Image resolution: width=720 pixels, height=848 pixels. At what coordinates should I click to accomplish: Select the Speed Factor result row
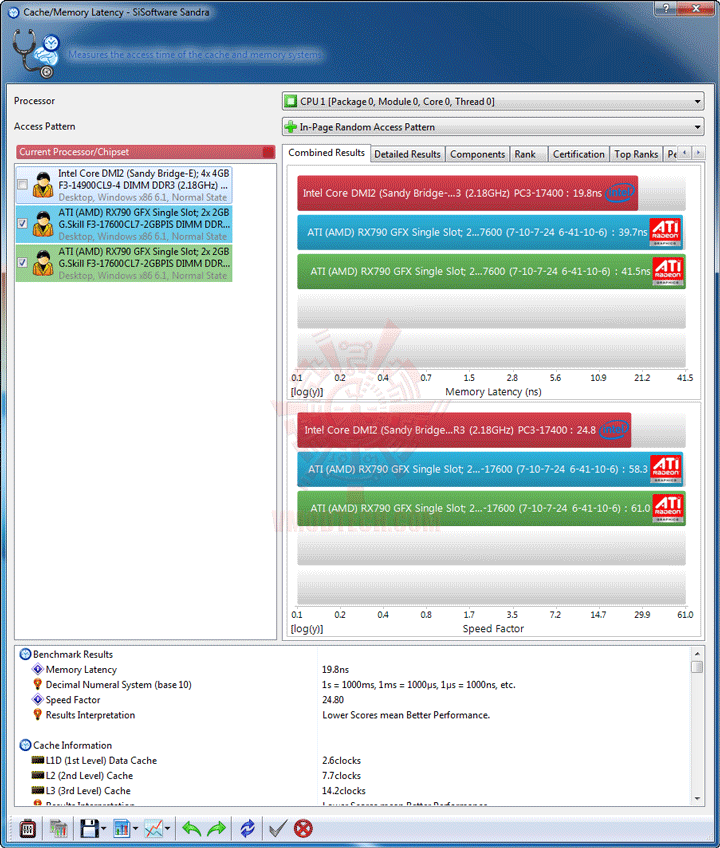354,700
